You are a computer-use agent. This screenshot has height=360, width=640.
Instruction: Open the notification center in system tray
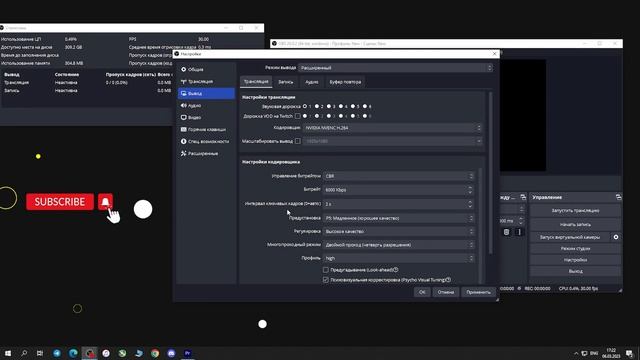(x=630, y=353)
